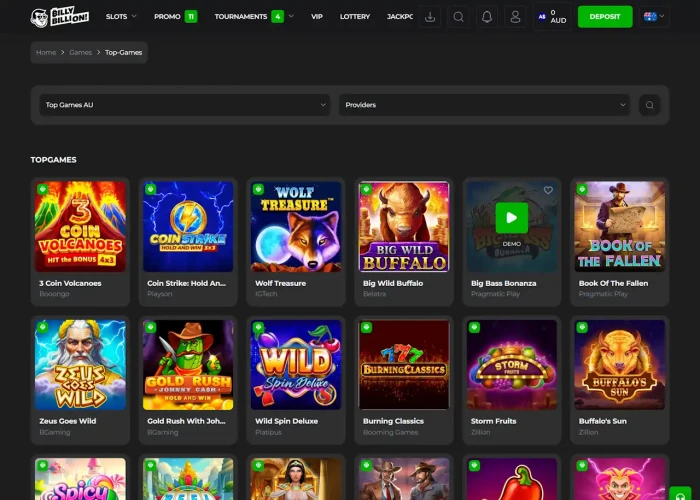The width and height of the screenshot is (700, 500).
Task: Open Wolf Treasure thumbnail
Action: [296, 226]
